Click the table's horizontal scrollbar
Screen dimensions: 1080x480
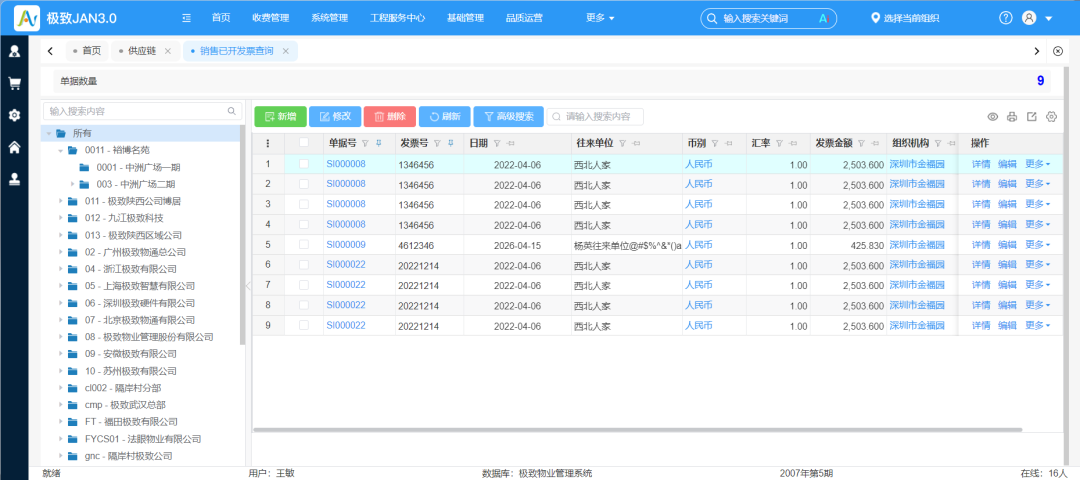click(639, 430)
